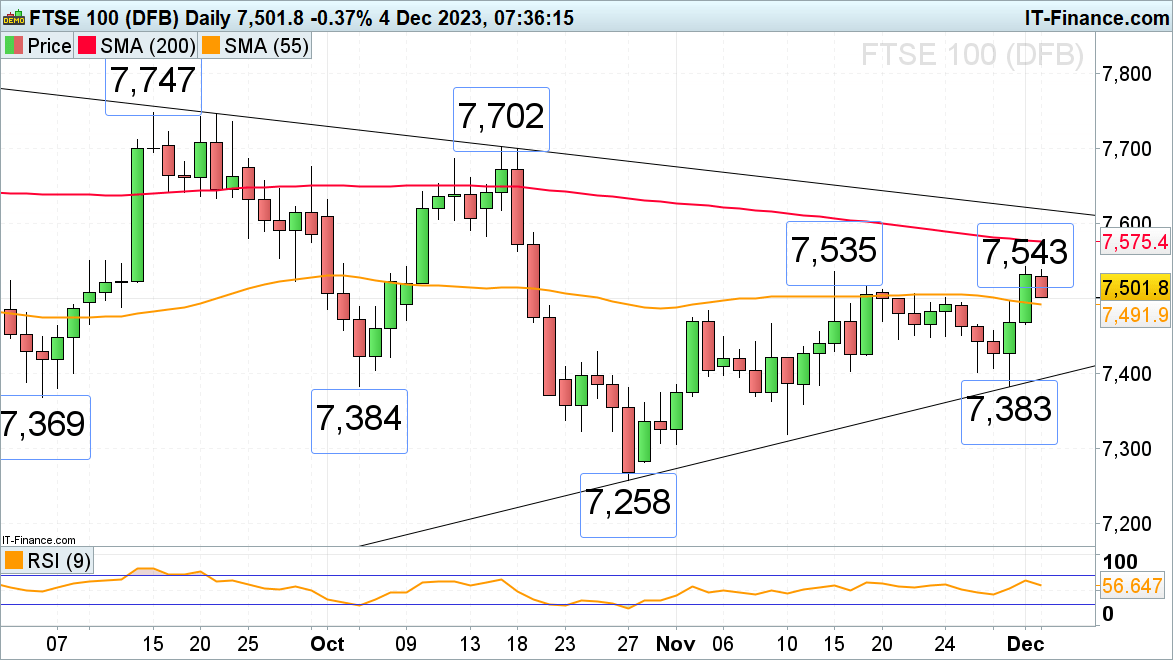
Task: Click the orange 7,491.9 SMA value tag
Action: coord(1135,315)
